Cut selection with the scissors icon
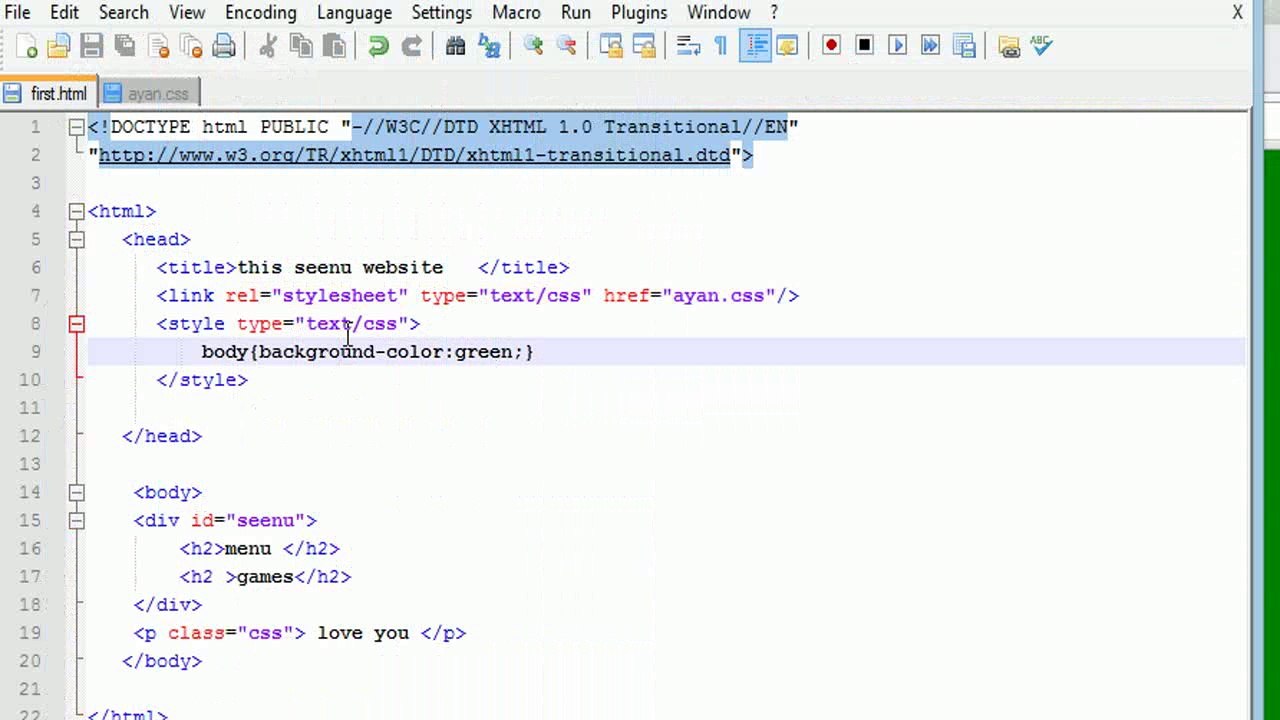The image size is (1280, 720). pyautogui.click(x=267, y=46)
